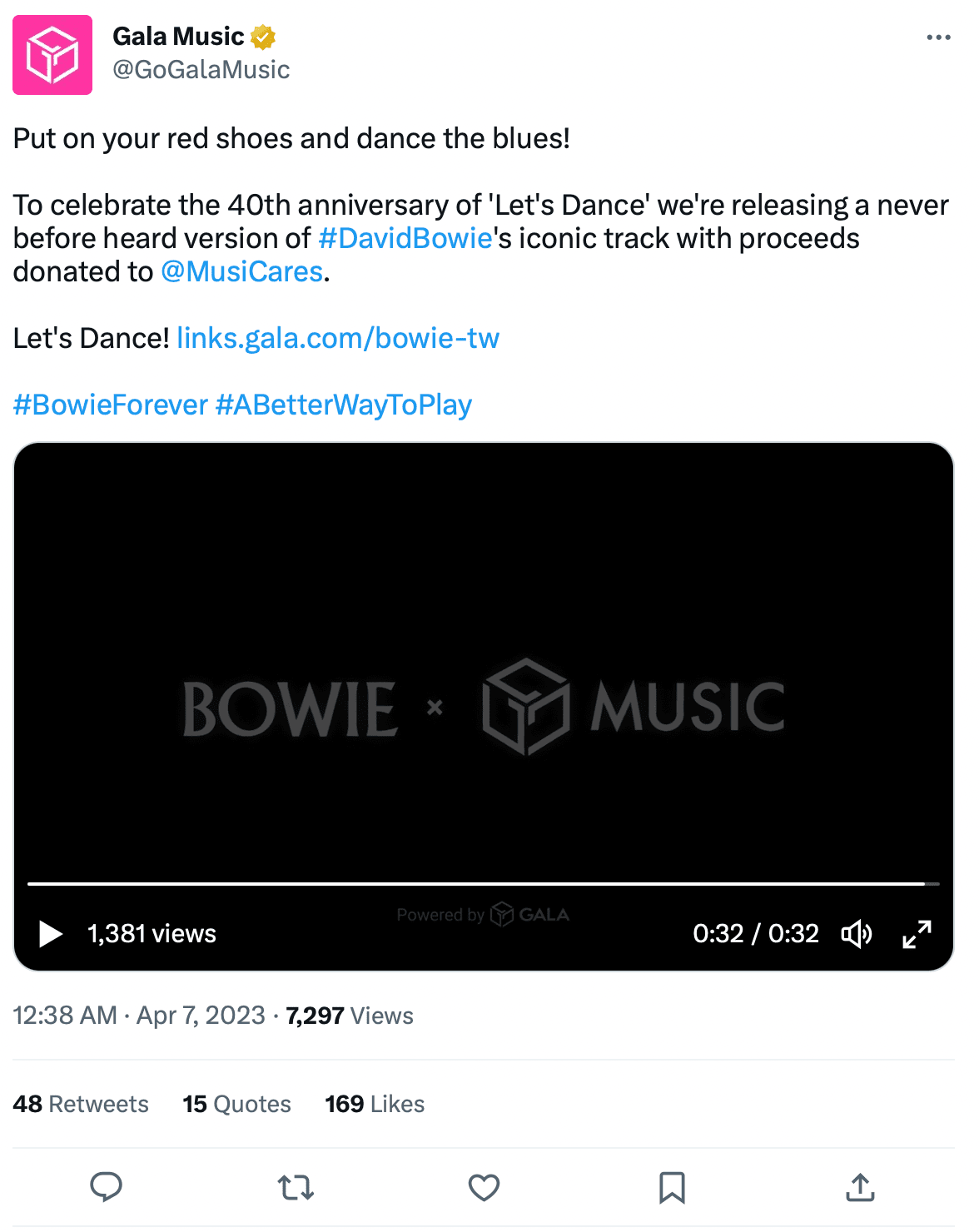Open Gala Music profile avatar
Screen dimensions: 979x1232
pos(52,55)
